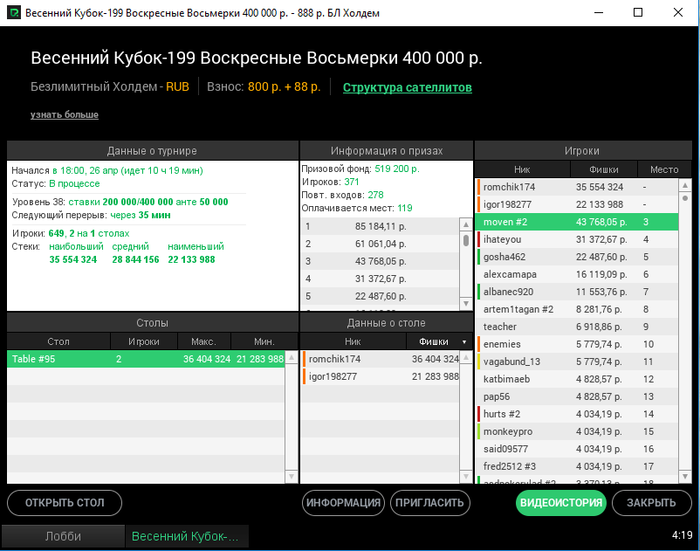Select the Весенний Кубок tab at bottom

tap(187, 536)
